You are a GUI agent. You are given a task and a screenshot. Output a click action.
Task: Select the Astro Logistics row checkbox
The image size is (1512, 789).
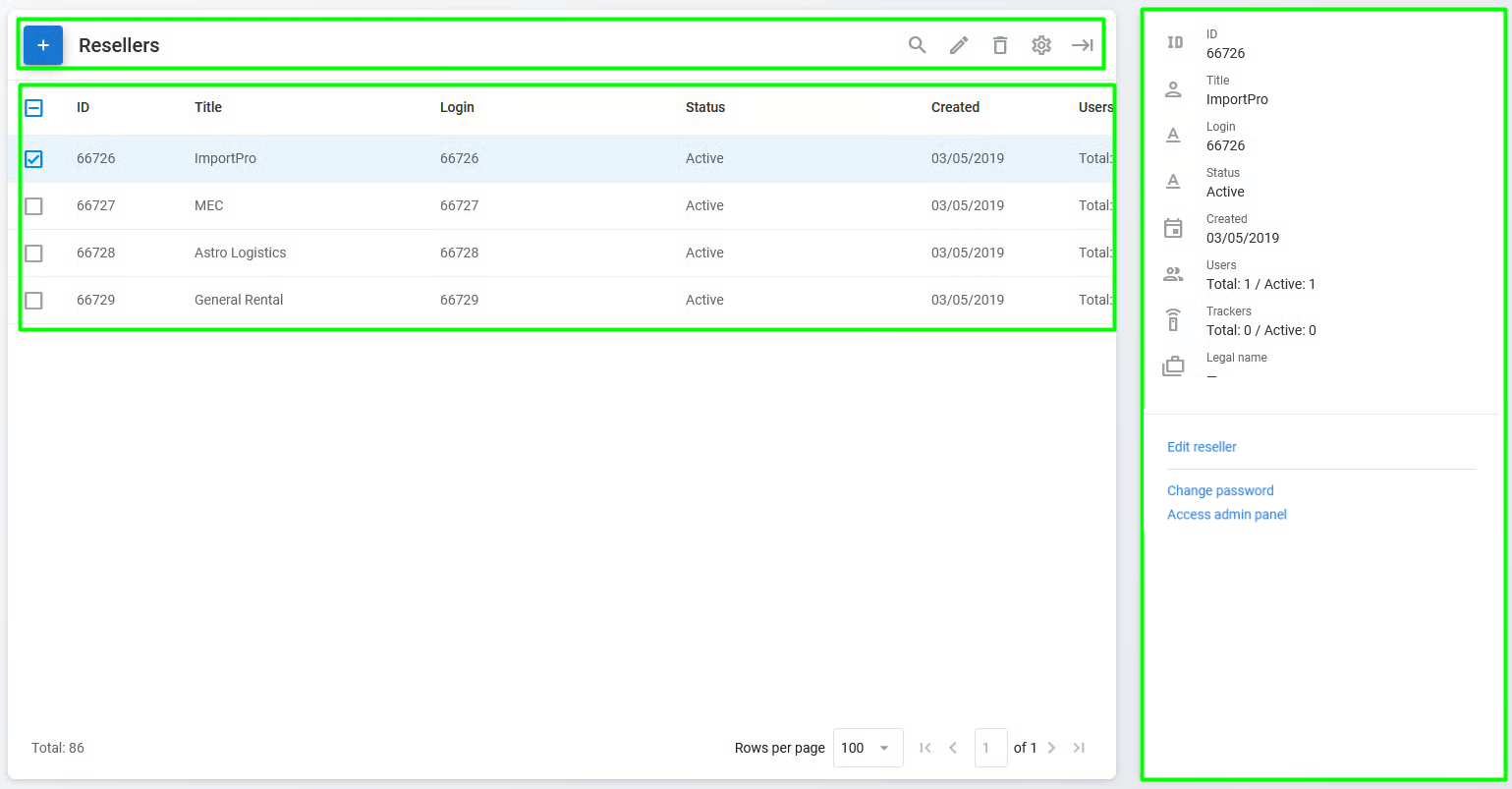pyautogui.click(x=33, y=253)
